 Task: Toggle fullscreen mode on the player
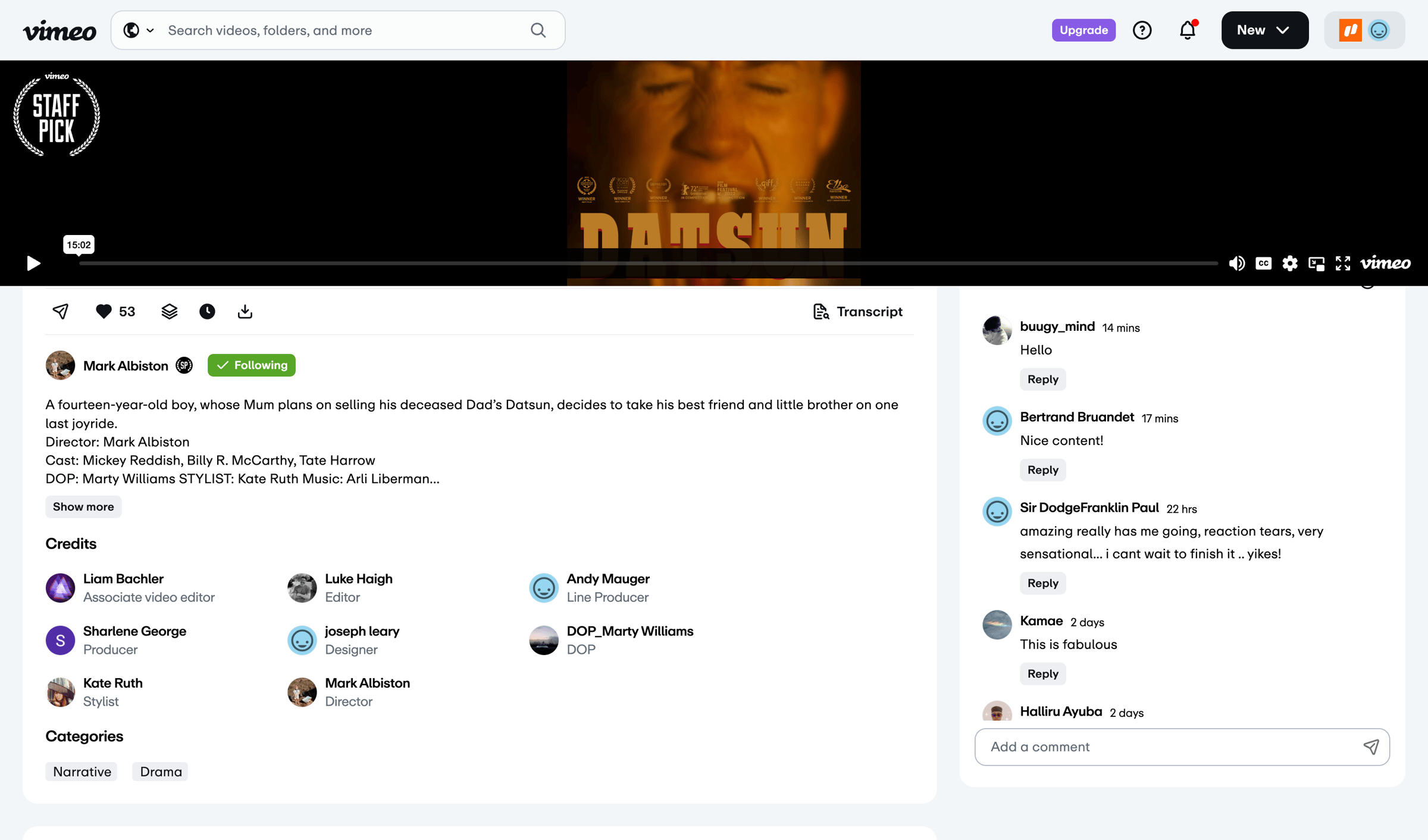coord(1343,263)
